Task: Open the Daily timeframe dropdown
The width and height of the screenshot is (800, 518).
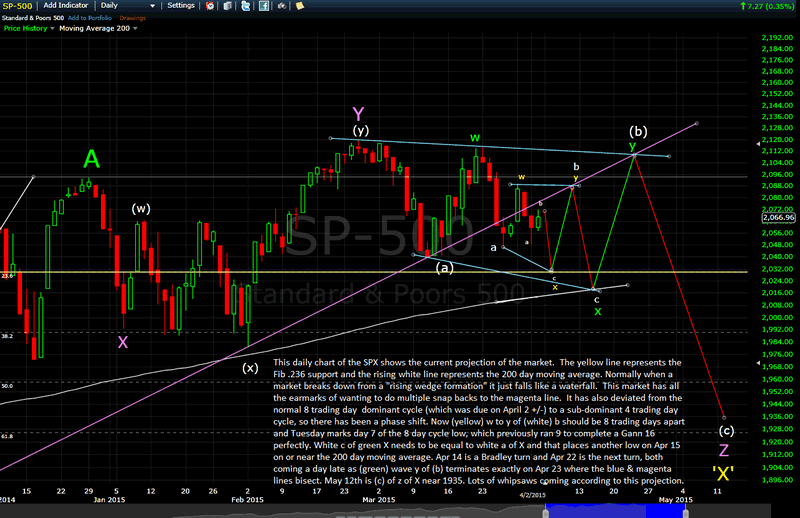Action: coord(128,6)
